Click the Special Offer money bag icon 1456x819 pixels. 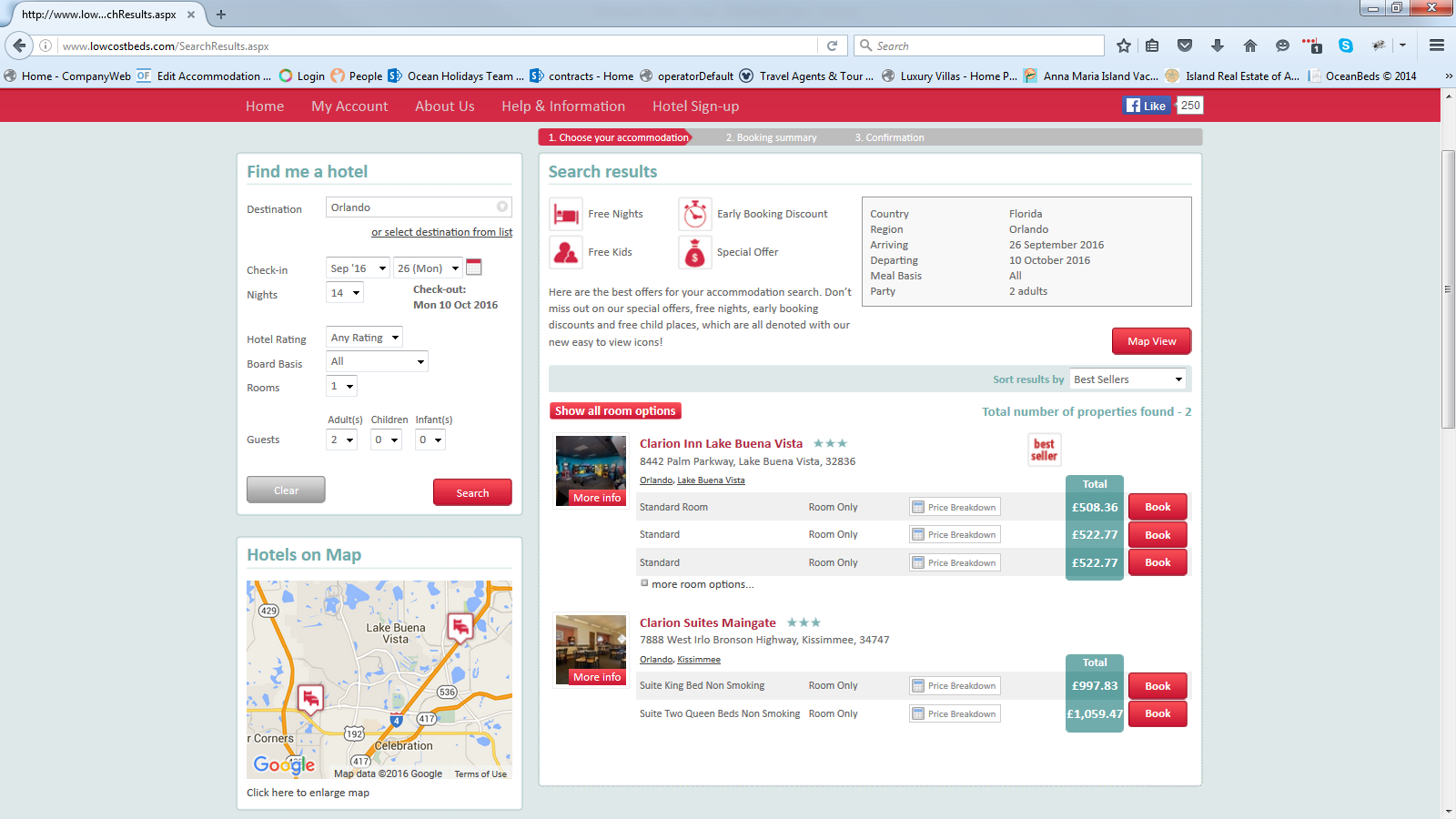point(695,252)
